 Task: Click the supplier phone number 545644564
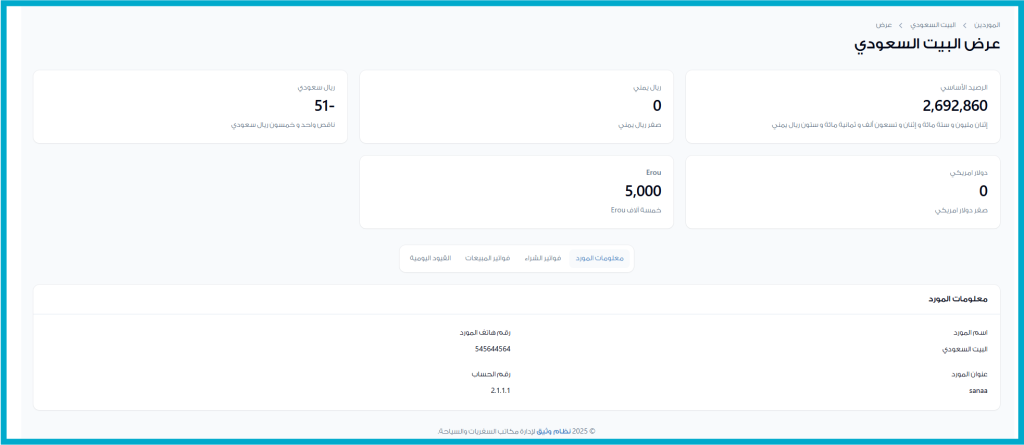tap(493, 349)
